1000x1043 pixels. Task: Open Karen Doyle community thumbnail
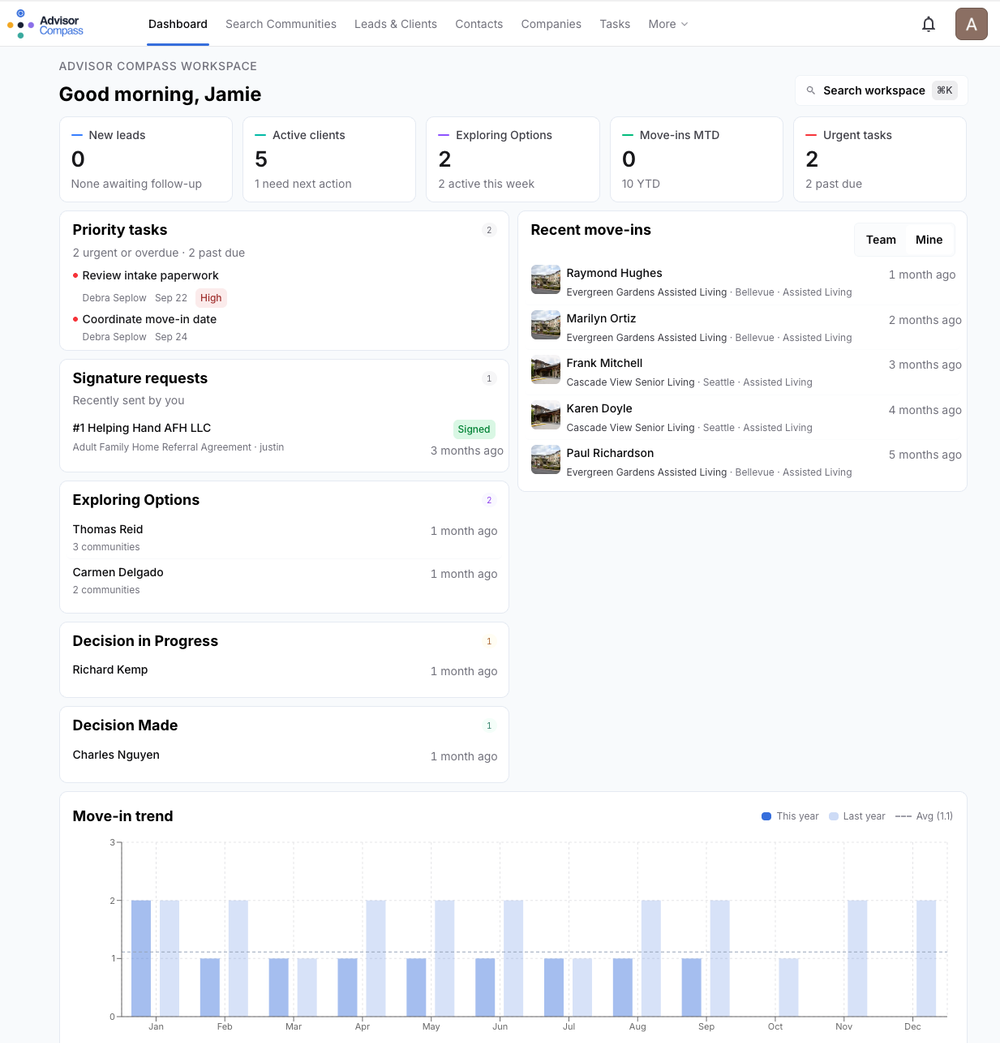coord(546,415)
